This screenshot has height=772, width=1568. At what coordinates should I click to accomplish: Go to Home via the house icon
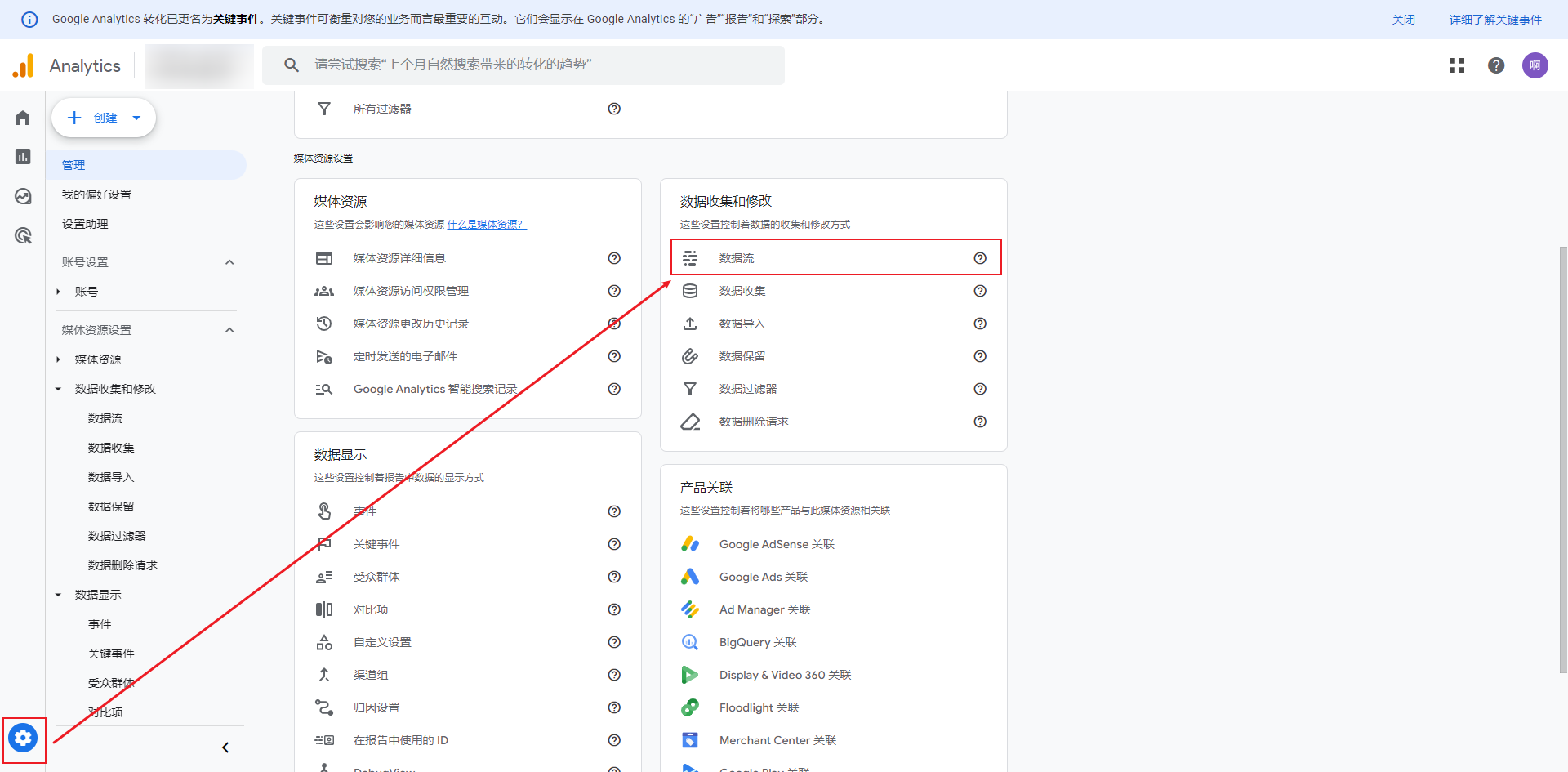click(23, 118)
